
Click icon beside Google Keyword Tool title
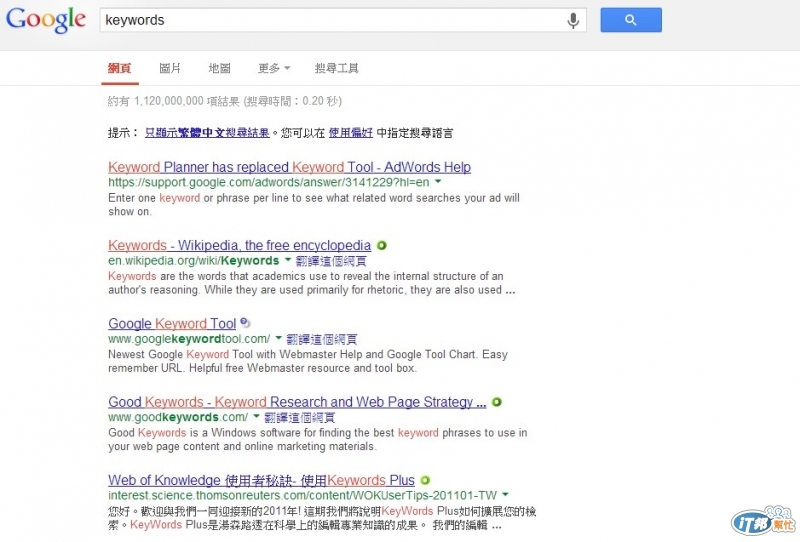coord(245,323)
